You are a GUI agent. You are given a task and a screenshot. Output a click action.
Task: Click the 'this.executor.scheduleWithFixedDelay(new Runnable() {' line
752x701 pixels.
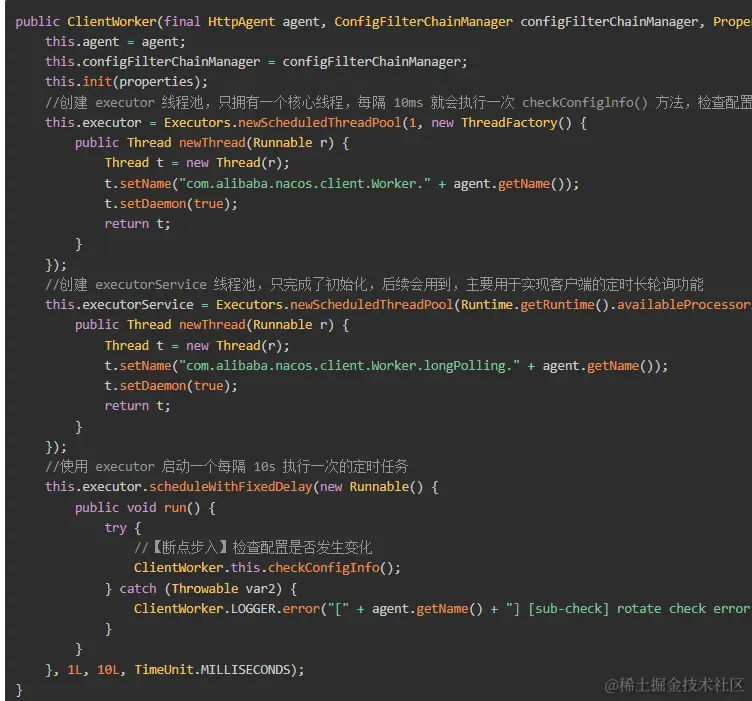(242, 487)
